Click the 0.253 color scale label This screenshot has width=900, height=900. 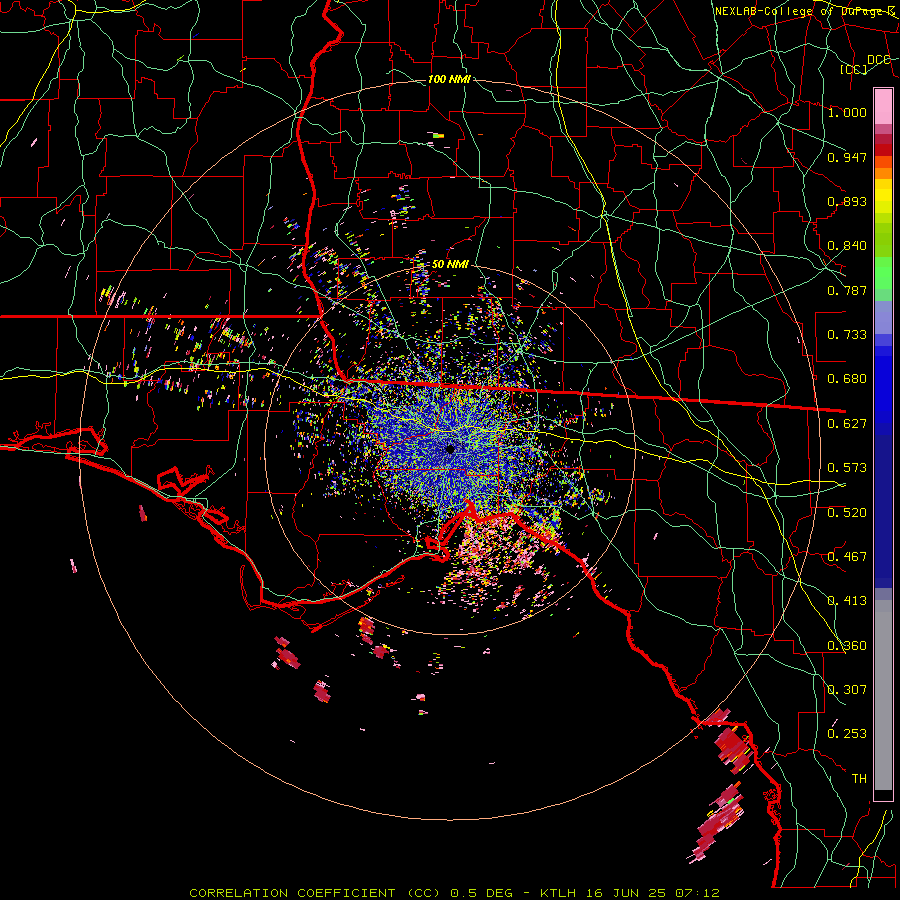(x=847, y=734)
